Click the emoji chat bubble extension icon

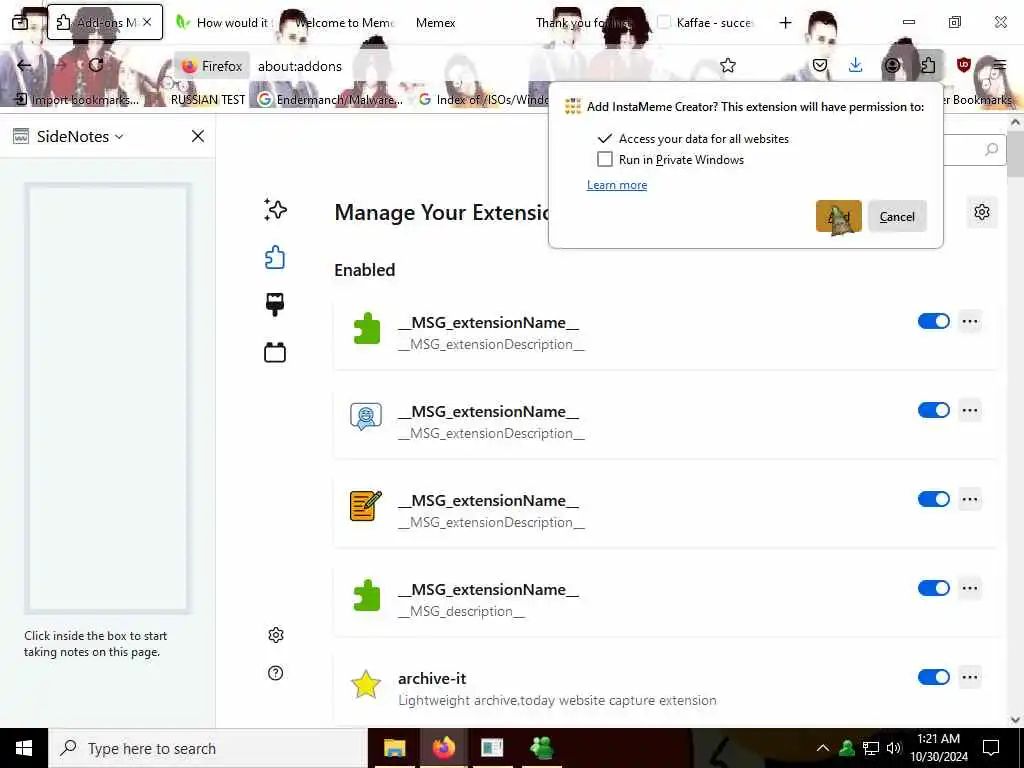(x=366, y=417)
